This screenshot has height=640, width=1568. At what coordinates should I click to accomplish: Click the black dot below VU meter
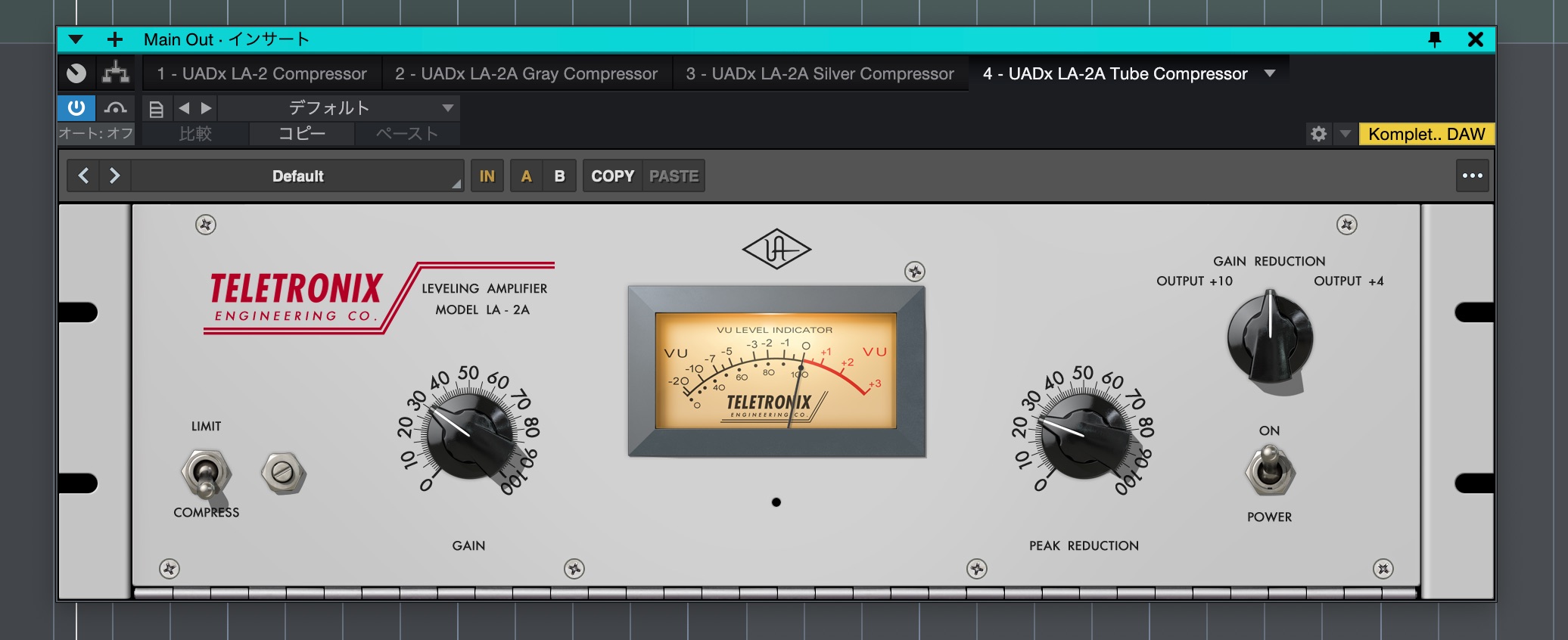776,502
